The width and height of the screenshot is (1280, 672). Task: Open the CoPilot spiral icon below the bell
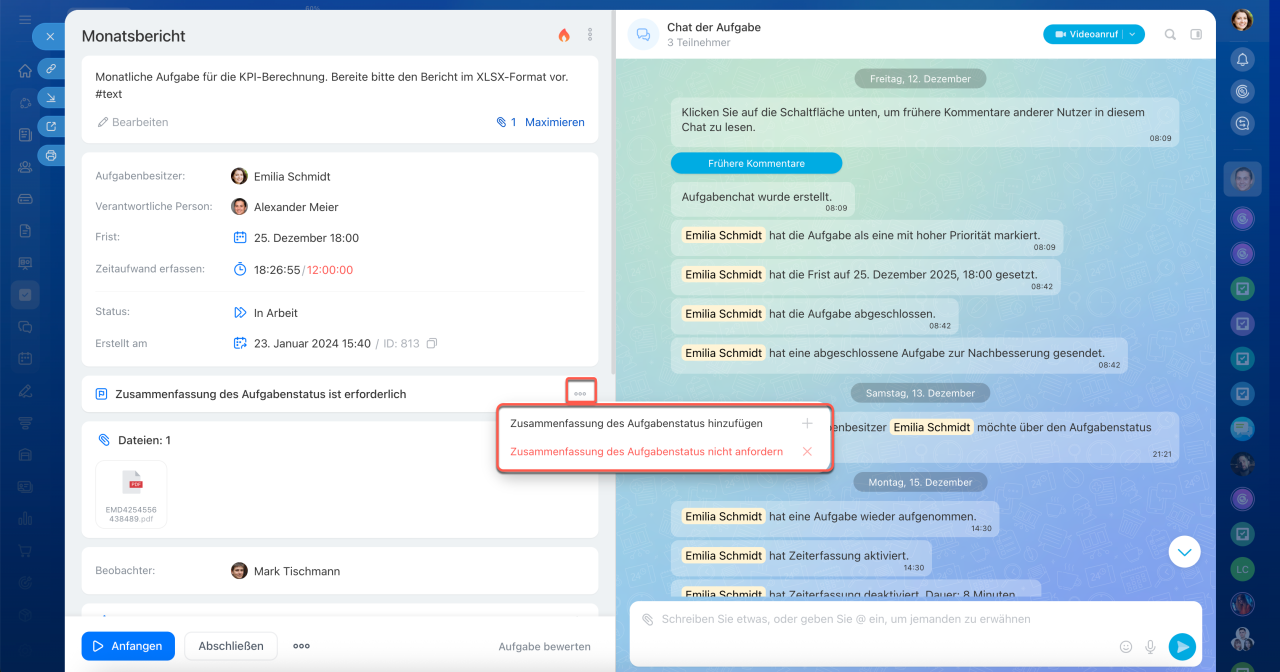(1242, 91)
